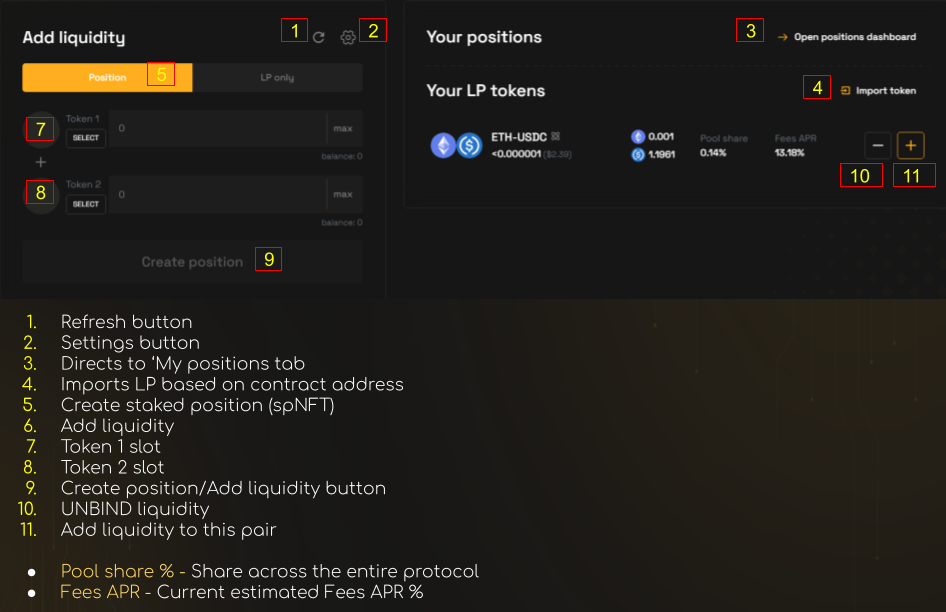Click the small icon beside ETH-USDC label
This screenshot has width=946, height=612.
pos(555,136)
